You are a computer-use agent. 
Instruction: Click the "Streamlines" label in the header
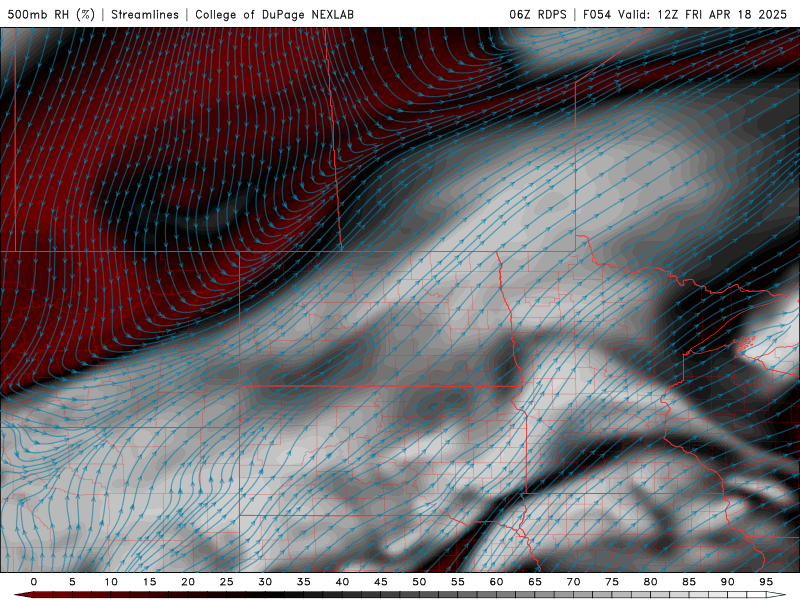(145, 14)
